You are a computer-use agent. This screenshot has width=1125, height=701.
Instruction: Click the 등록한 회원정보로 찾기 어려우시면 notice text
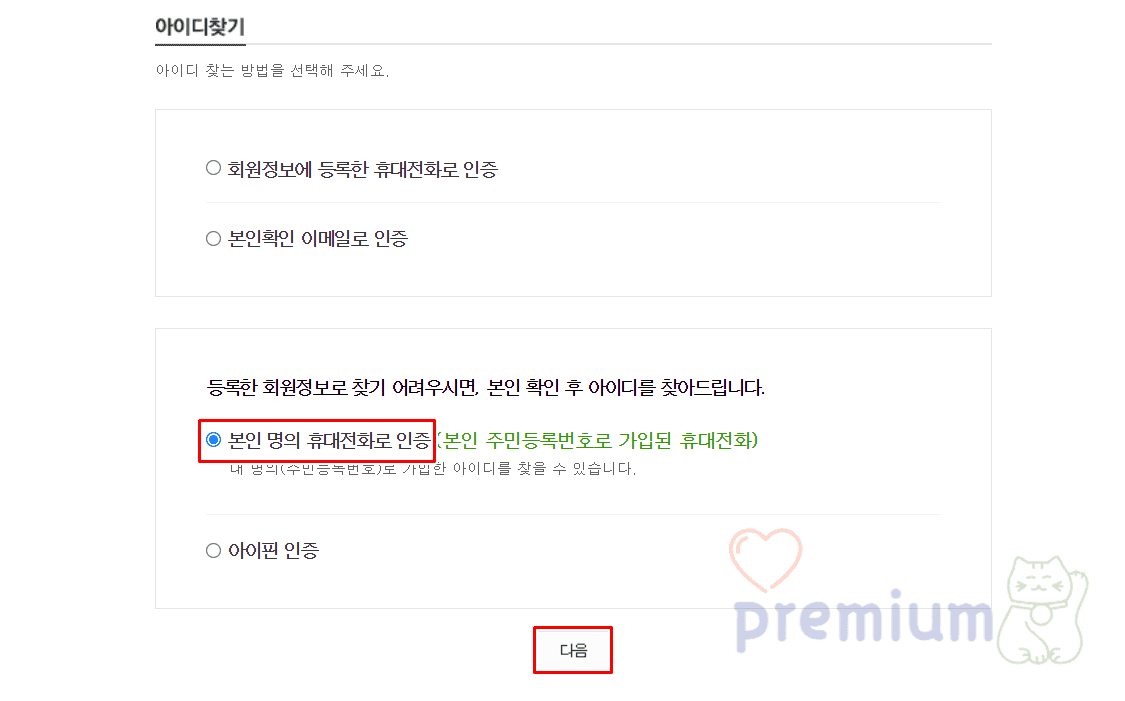pyautogui.click(x=486, y=387)
